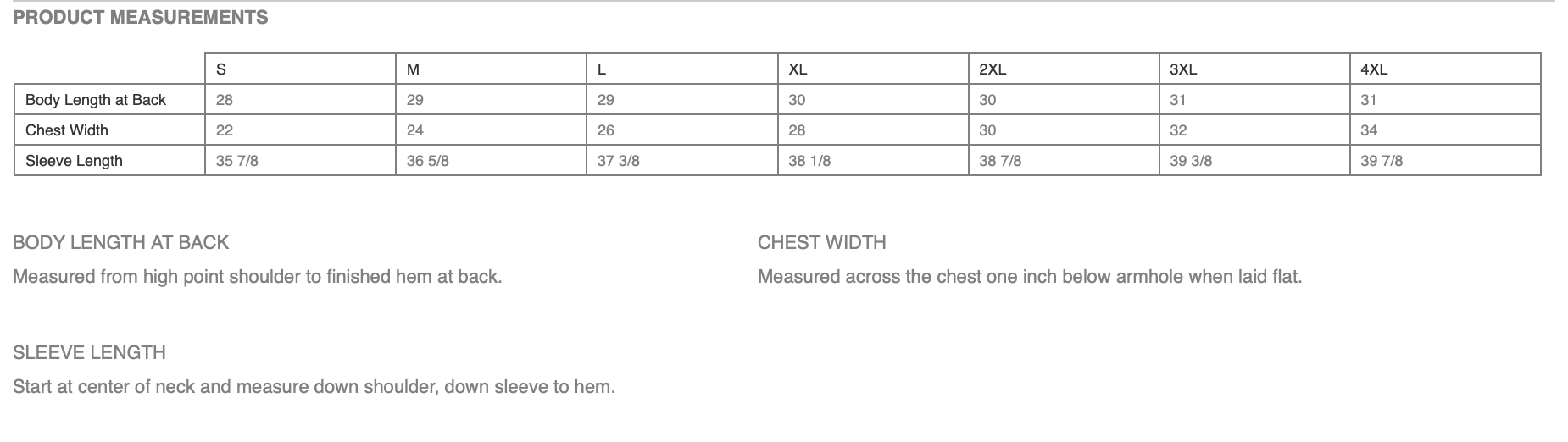
Task: Click the 4XL column header
Action: pyautogui.click(x=1374, y=69)
